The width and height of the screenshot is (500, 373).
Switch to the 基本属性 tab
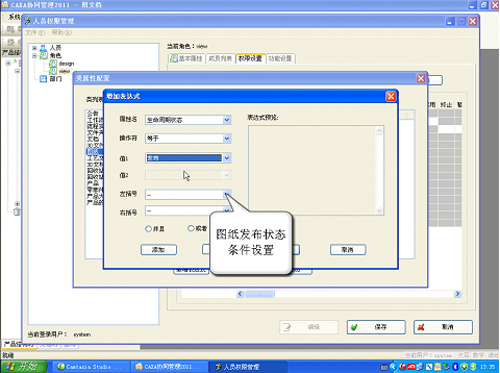(187, 59)
